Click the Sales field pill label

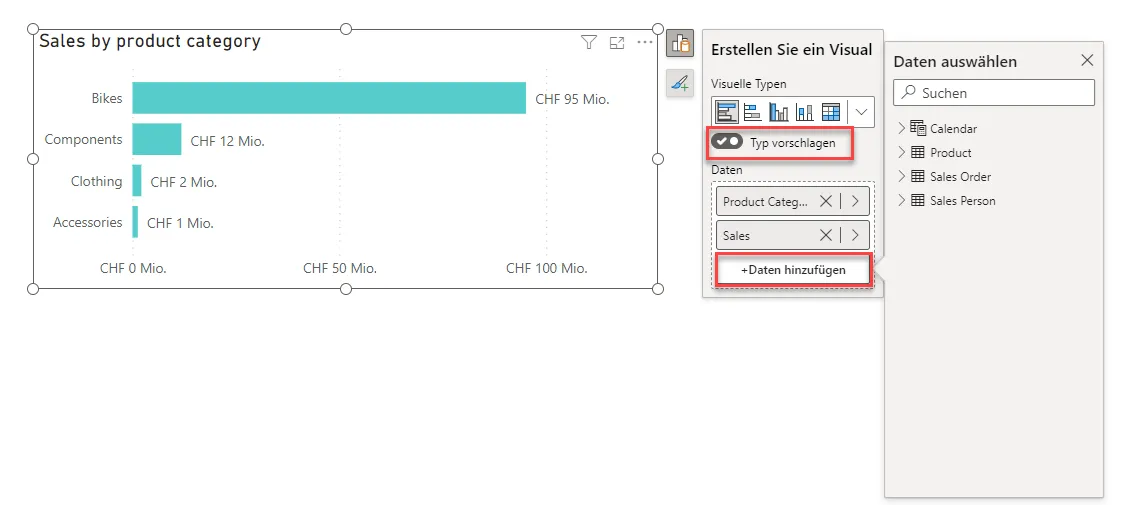[737, 236]
